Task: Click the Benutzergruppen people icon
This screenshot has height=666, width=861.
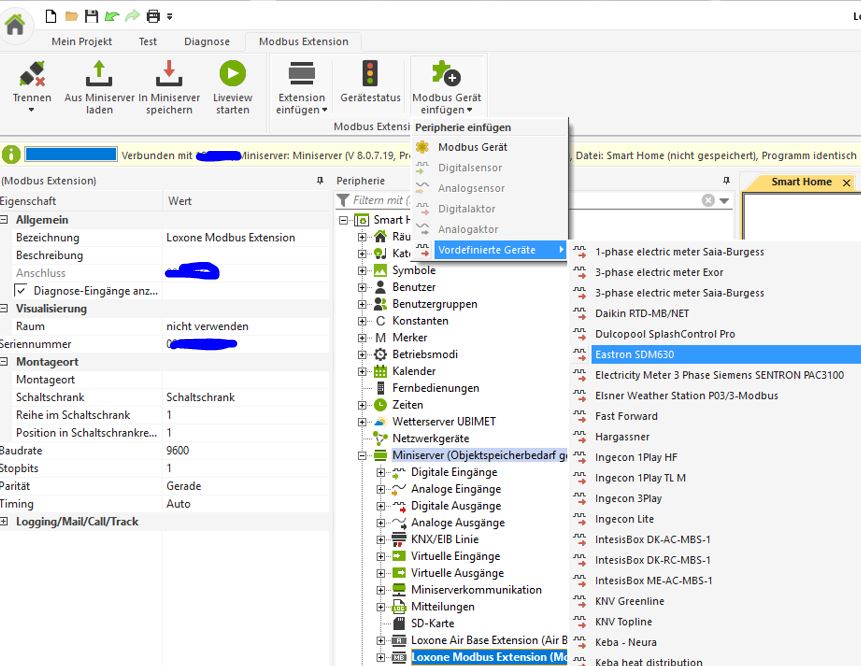Action: coord(380,304)
